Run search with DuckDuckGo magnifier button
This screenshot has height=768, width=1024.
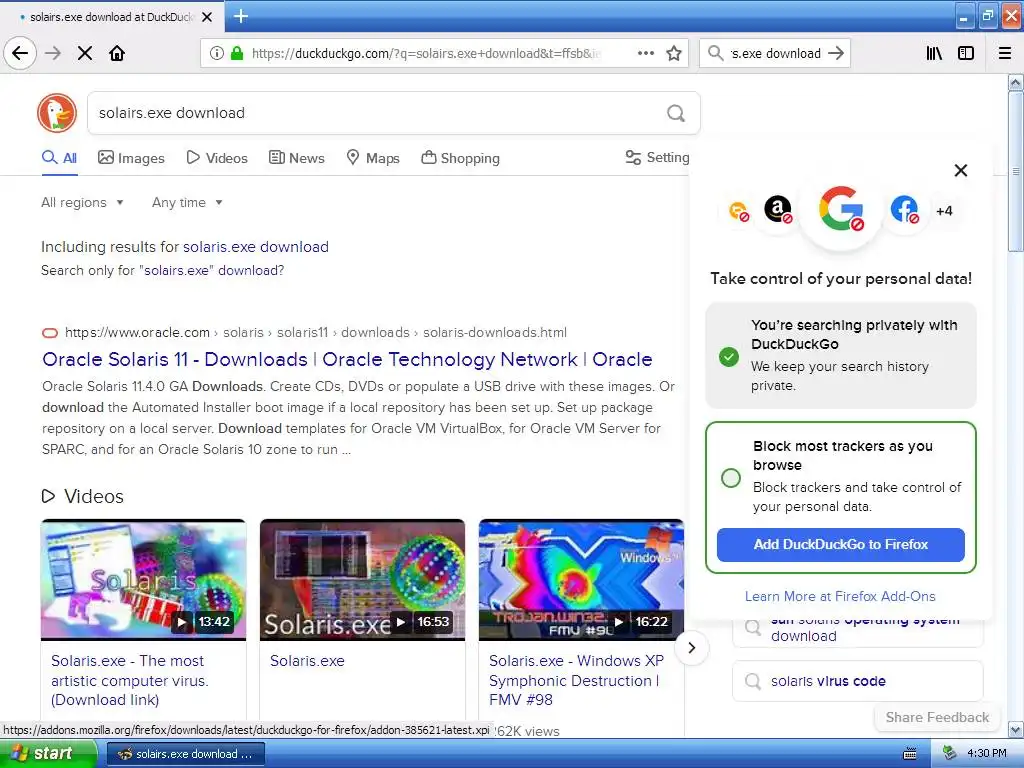(676, 113)
